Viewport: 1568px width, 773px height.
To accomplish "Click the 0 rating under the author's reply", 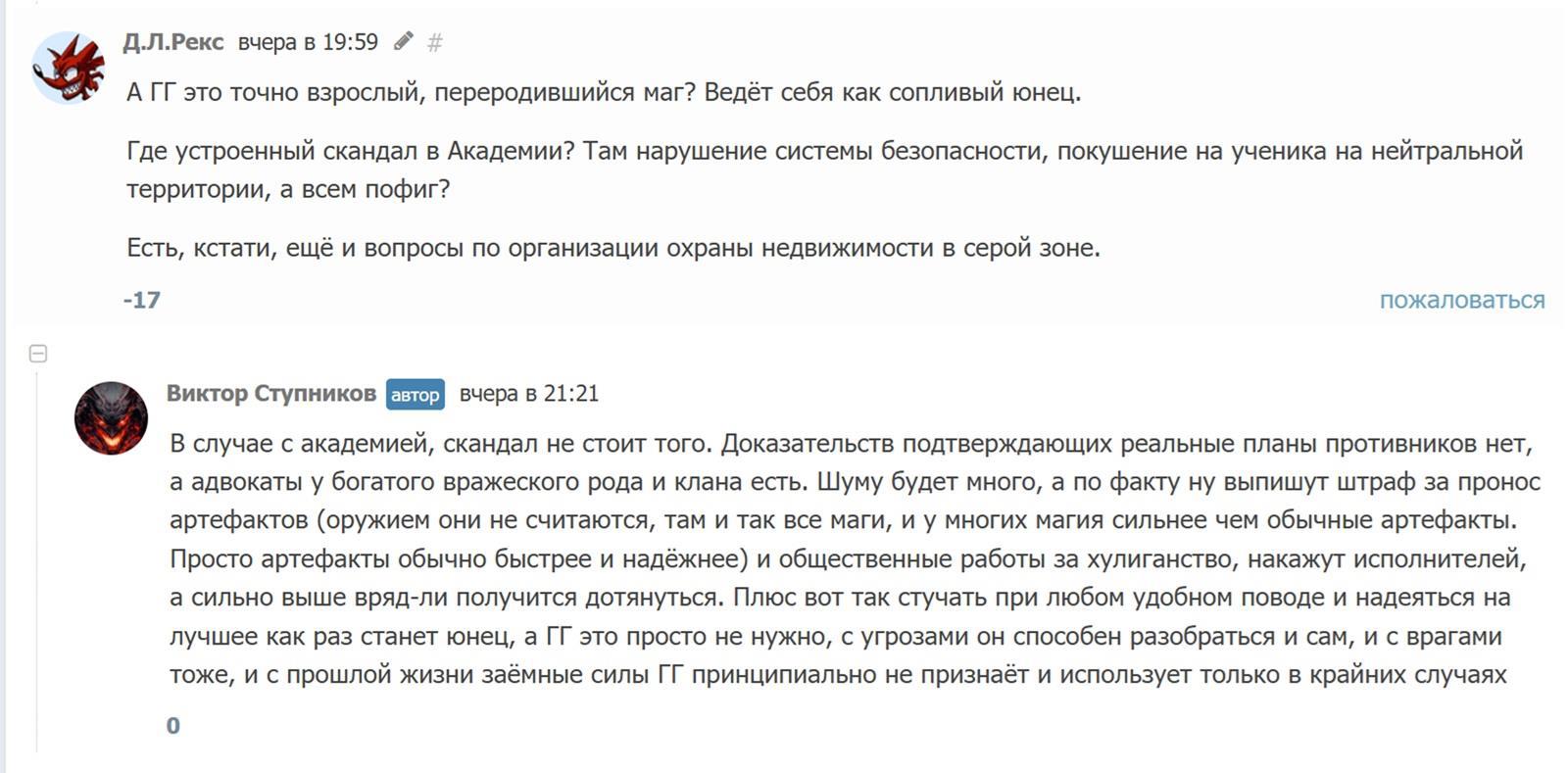I will pos(173,726).
